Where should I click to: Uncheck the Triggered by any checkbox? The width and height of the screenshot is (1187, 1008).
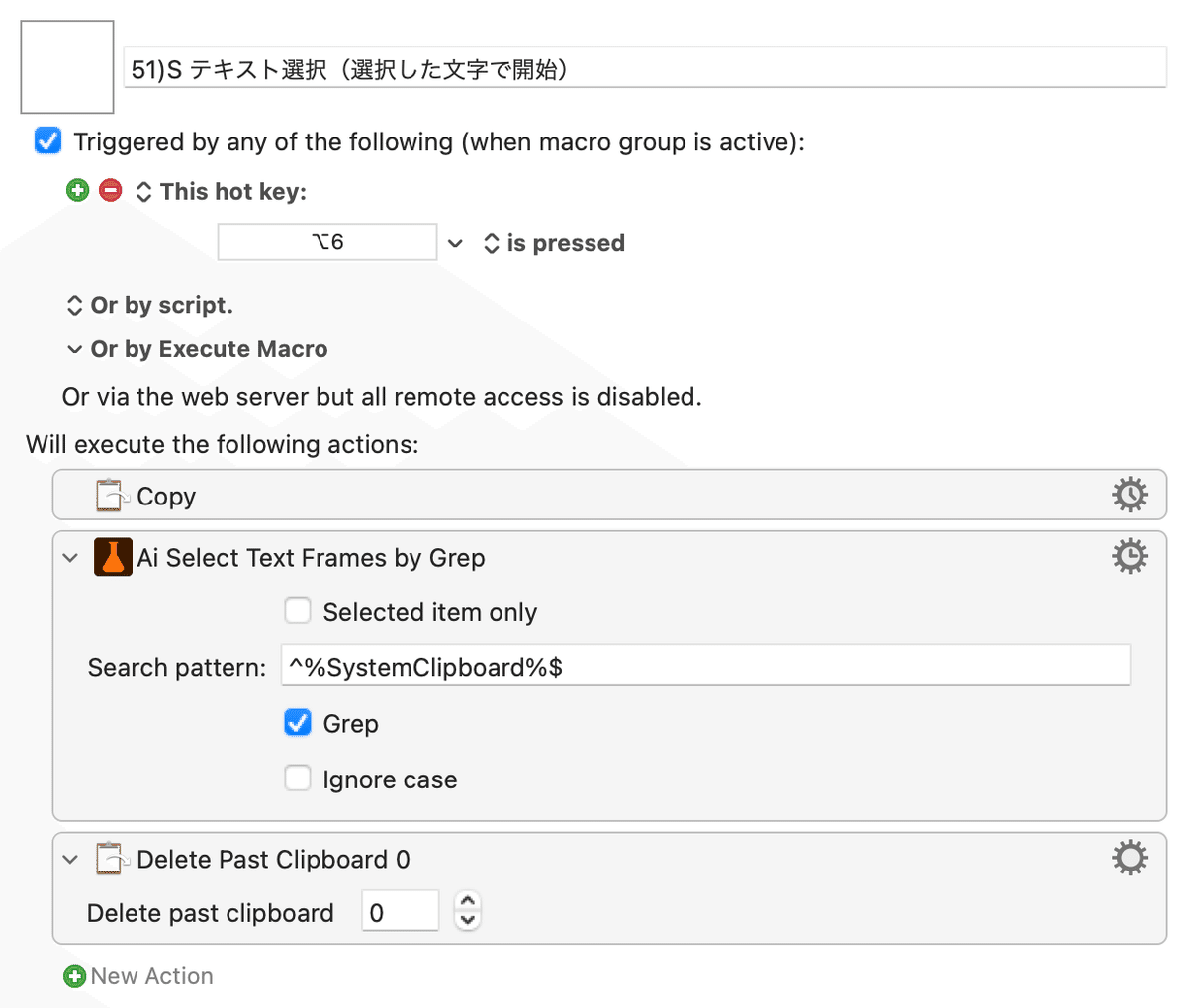(x=47, y=140)
